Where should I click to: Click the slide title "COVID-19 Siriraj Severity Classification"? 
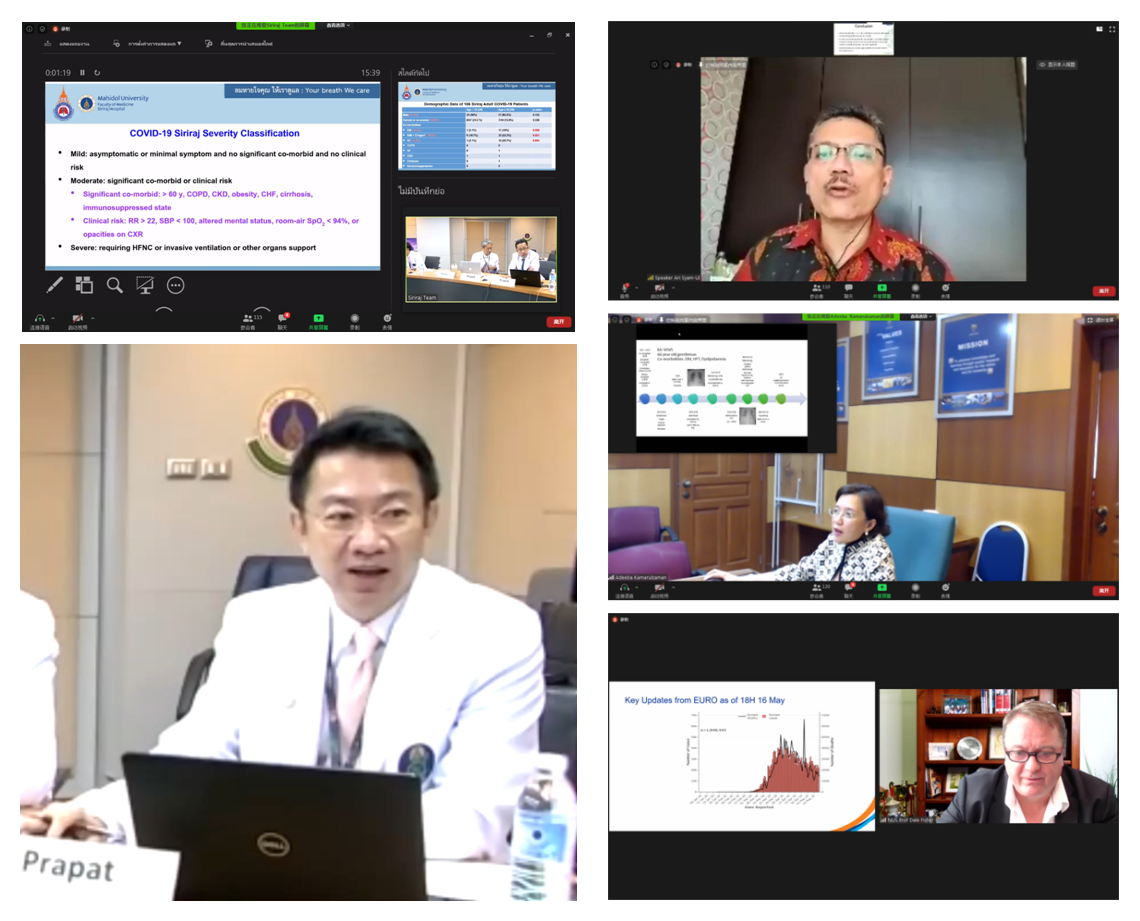click(x=214, y=134)
